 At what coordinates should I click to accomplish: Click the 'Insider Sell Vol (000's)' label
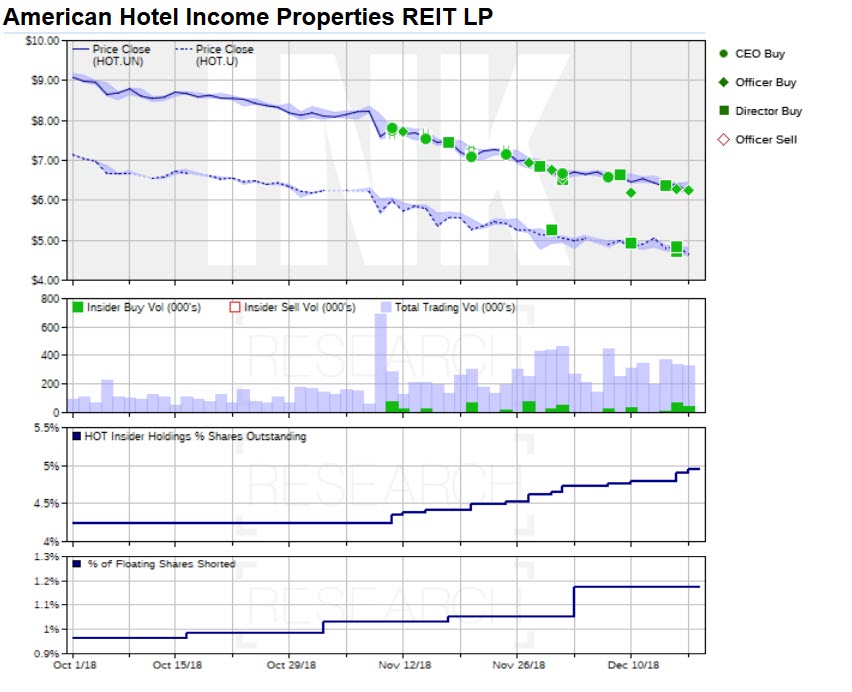coord(300,307)
